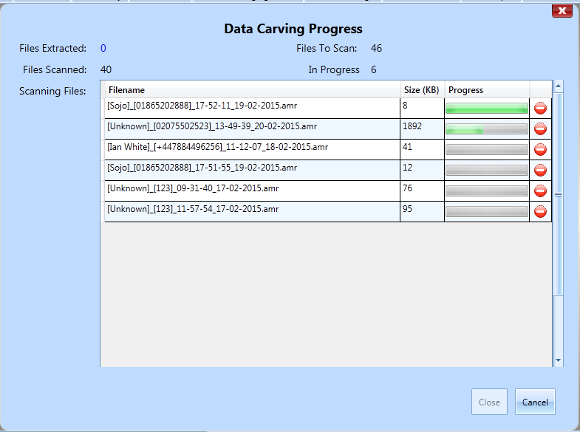Click the Cancel button
580x432 pixels.
535,402
